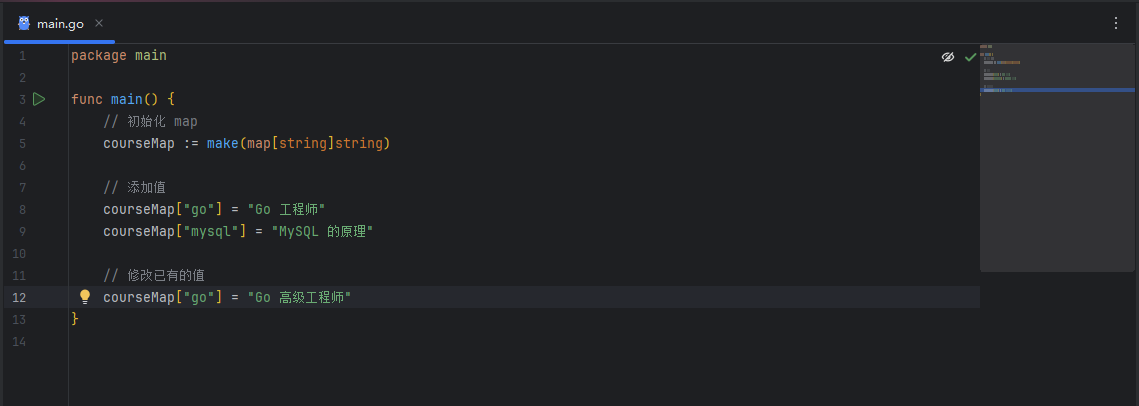Click the closing brace on line 13

click(x=75, y=319)
